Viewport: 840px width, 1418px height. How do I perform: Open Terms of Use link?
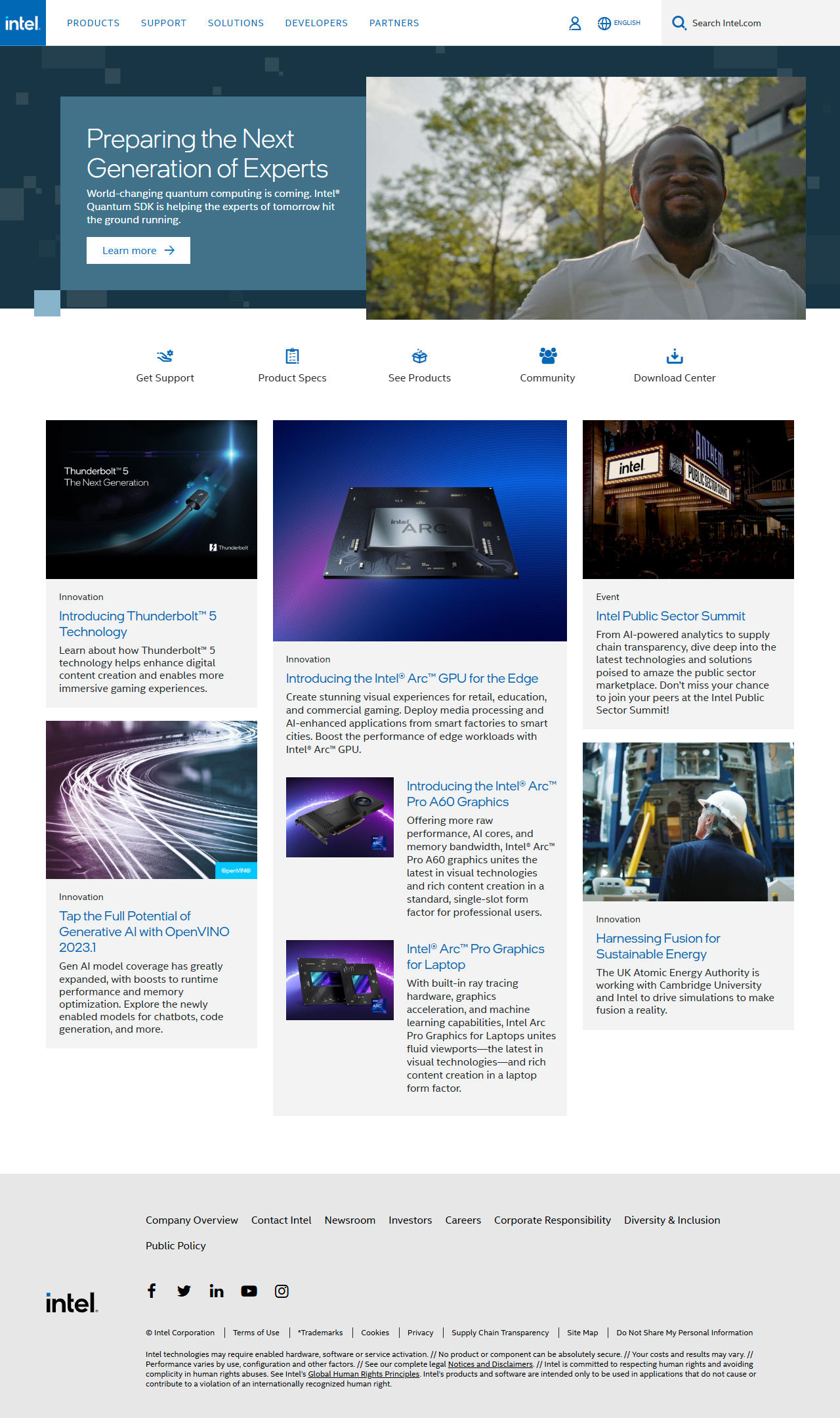[256, 1333]
